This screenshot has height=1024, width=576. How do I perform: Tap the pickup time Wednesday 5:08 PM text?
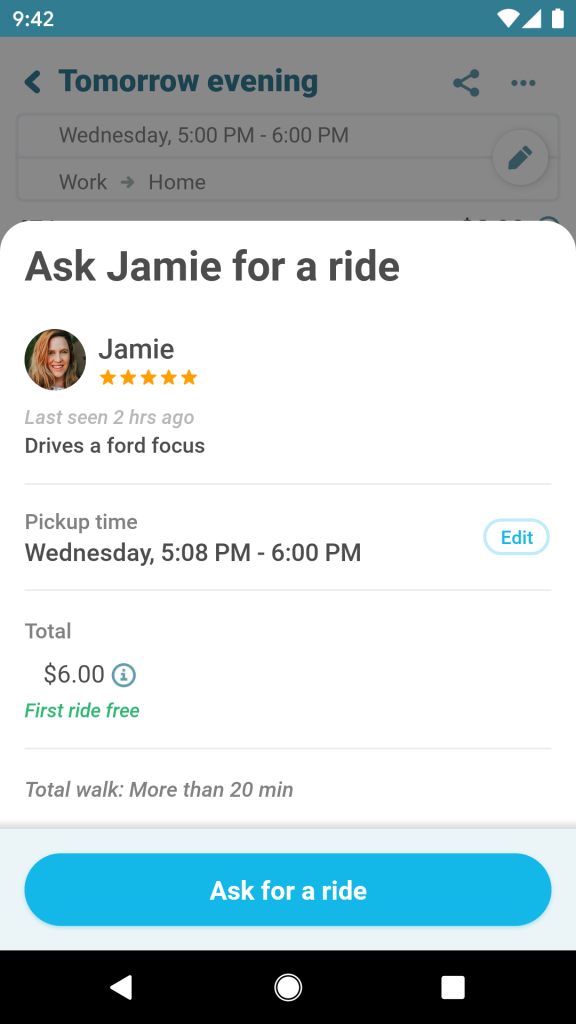click(193, 552)
